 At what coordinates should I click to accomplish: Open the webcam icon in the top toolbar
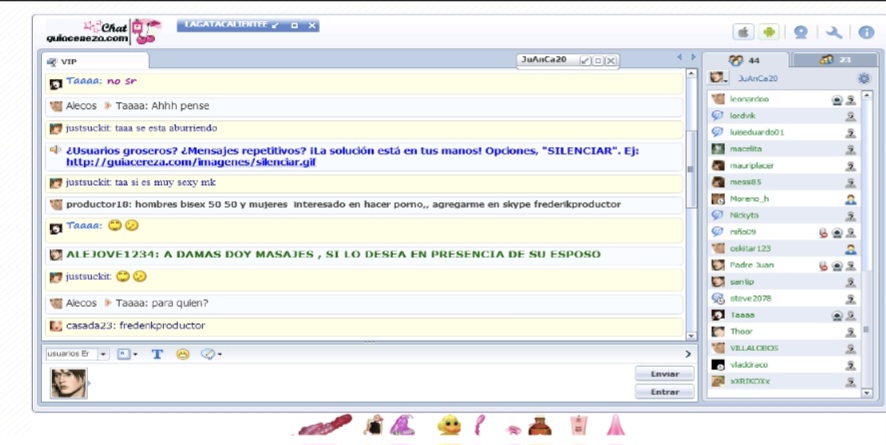(x=801, y=32)
